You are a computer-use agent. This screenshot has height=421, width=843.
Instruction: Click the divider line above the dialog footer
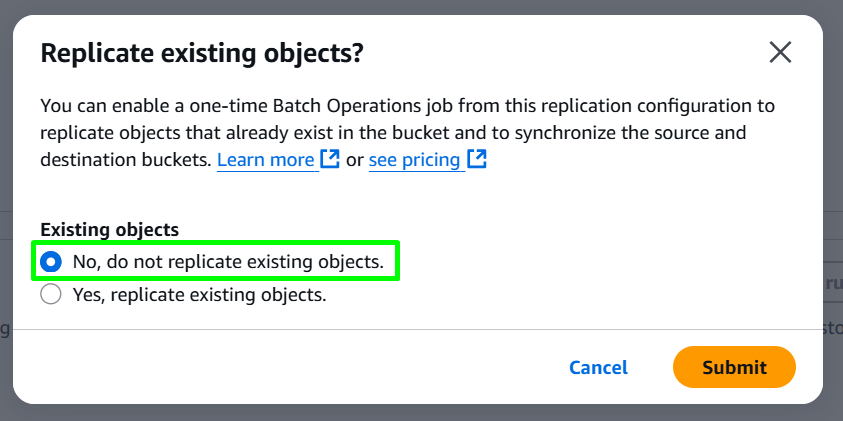point(418,329)
